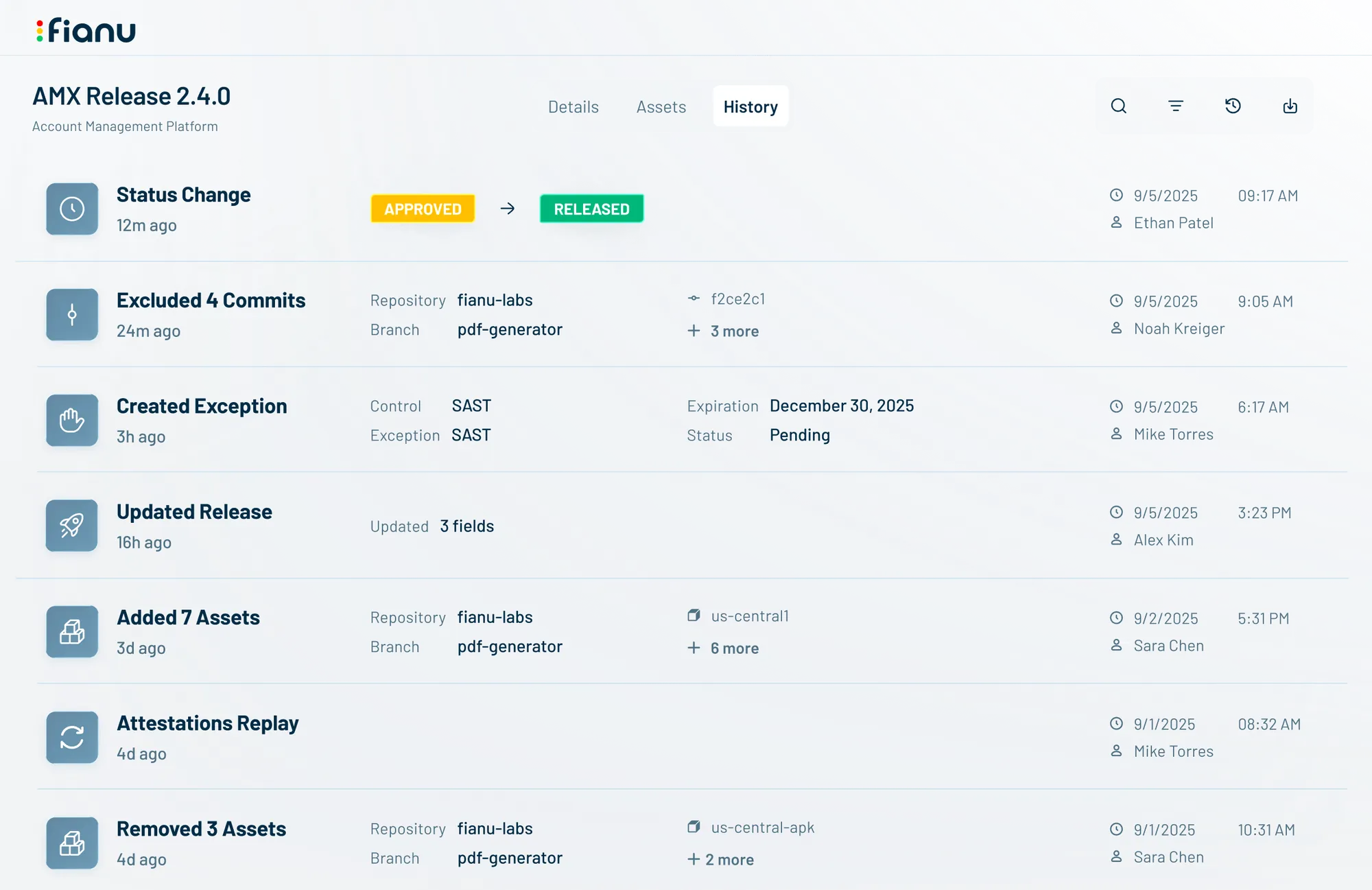The height and width of the screenshot is (890, 1372).
Task: Click the Removed 3 Assets boxes icon
Action: 72,843
